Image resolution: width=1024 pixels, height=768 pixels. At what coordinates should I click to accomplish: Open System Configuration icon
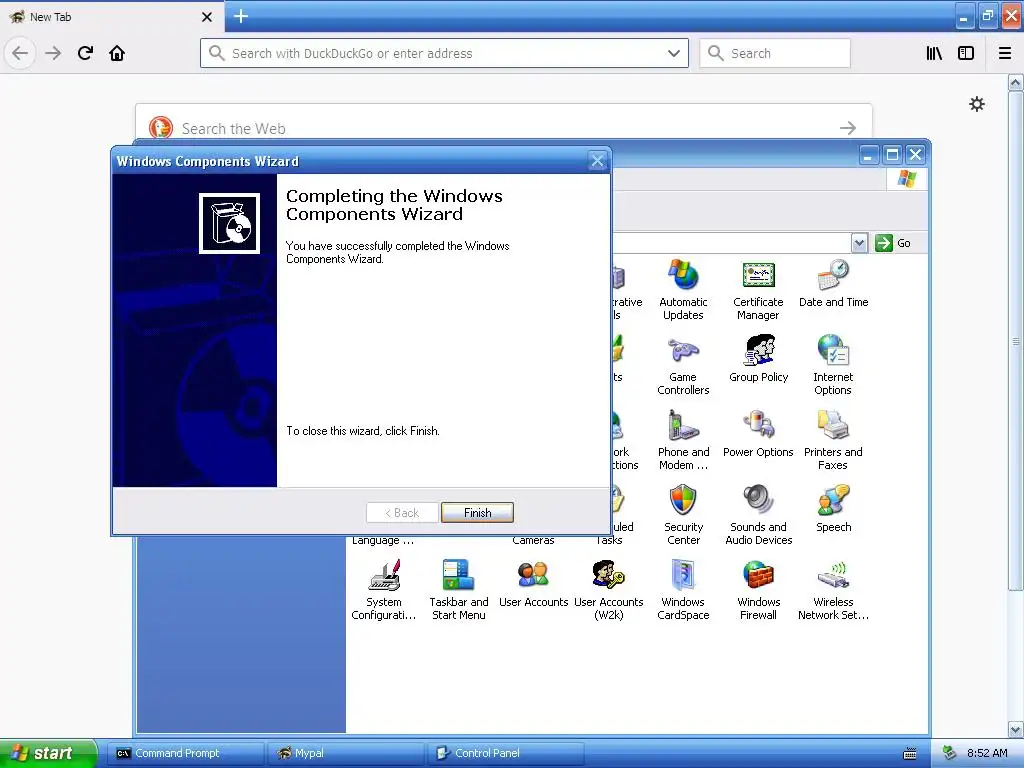click(x=383, y=590)
